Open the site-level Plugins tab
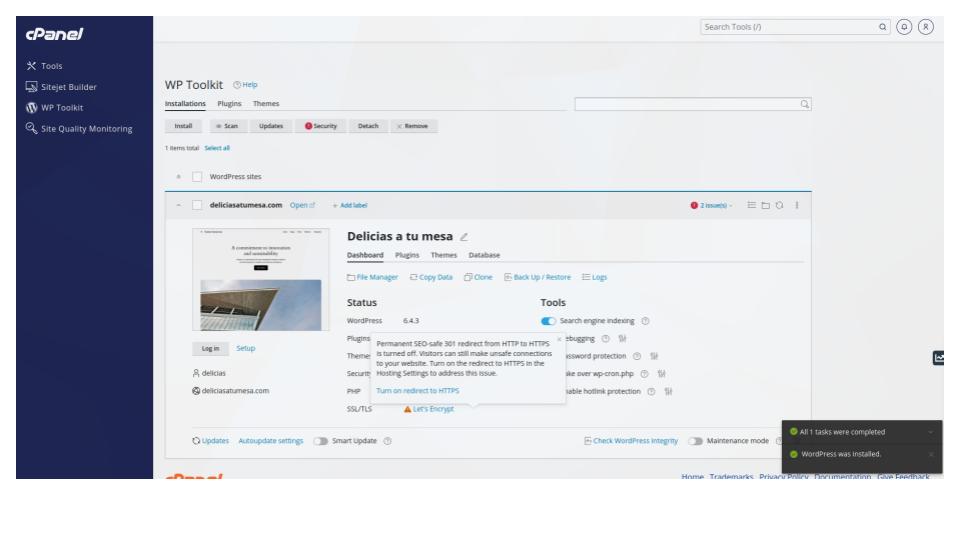960x540 pixels. coord(407,255)
